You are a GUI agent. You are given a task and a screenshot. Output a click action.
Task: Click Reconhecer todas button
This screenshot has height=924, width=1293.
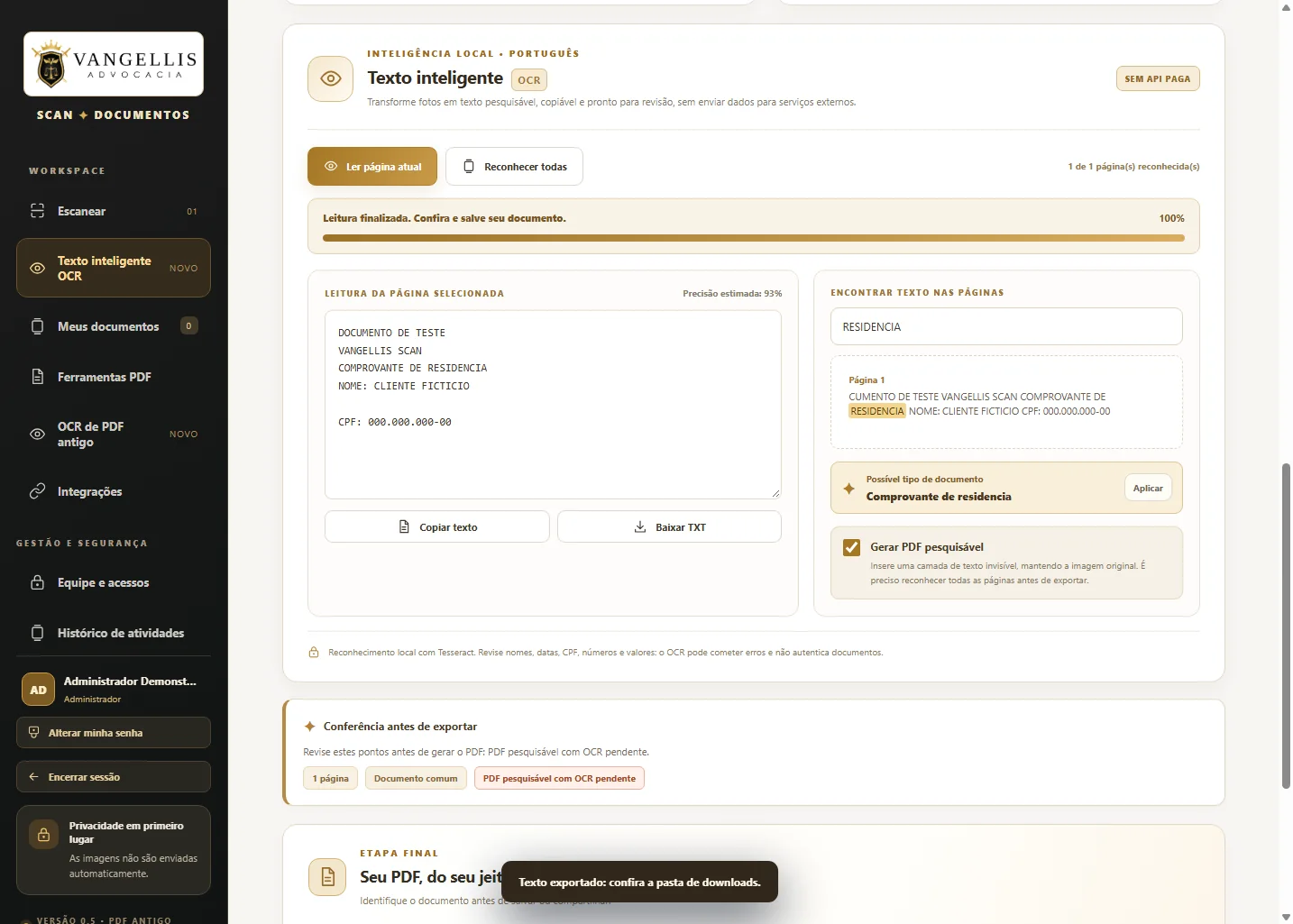click(x=514, y=167)
